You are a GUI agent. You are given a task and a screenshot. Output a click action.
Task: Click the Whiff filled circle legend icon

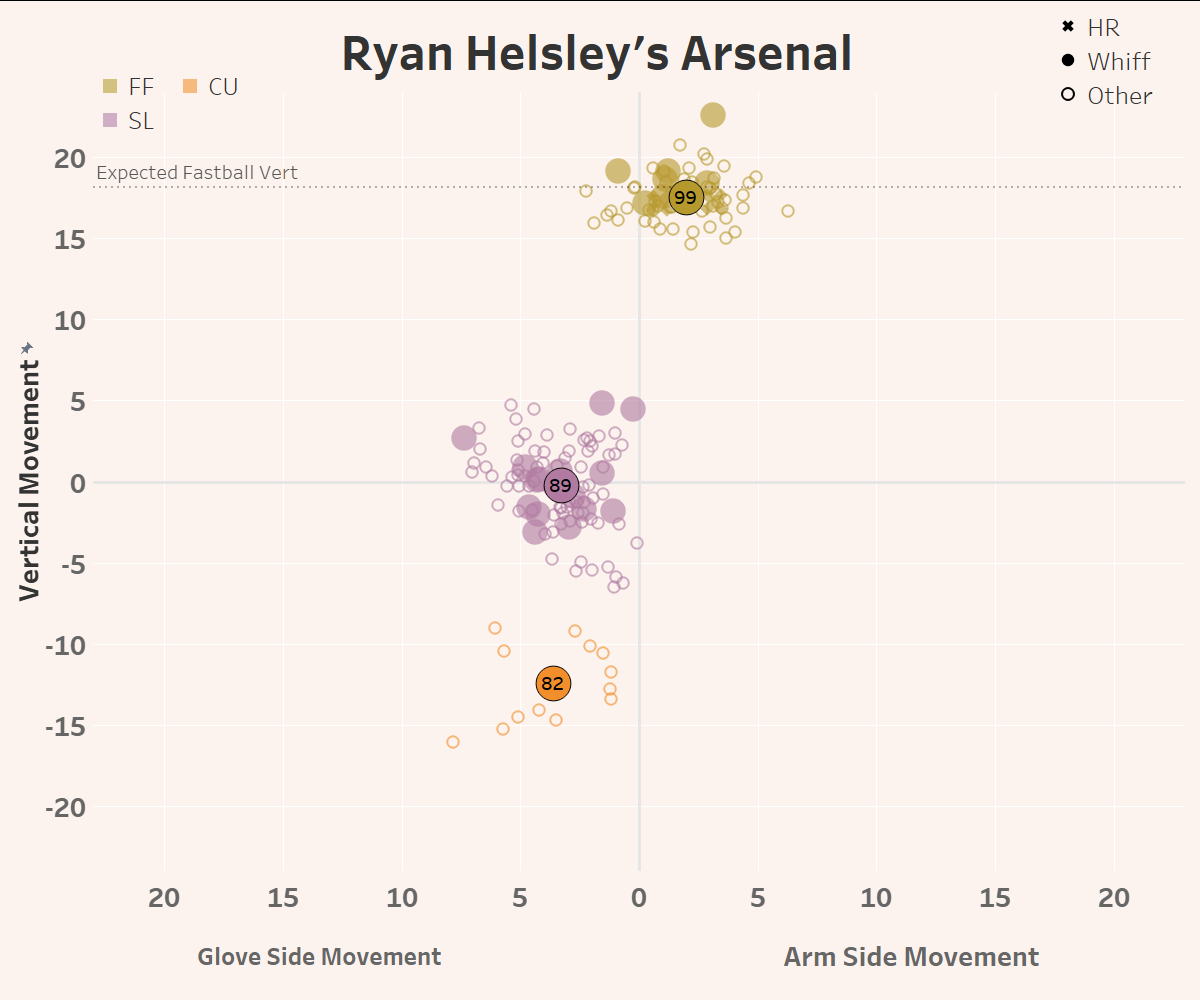click(x=1068, y=61)
